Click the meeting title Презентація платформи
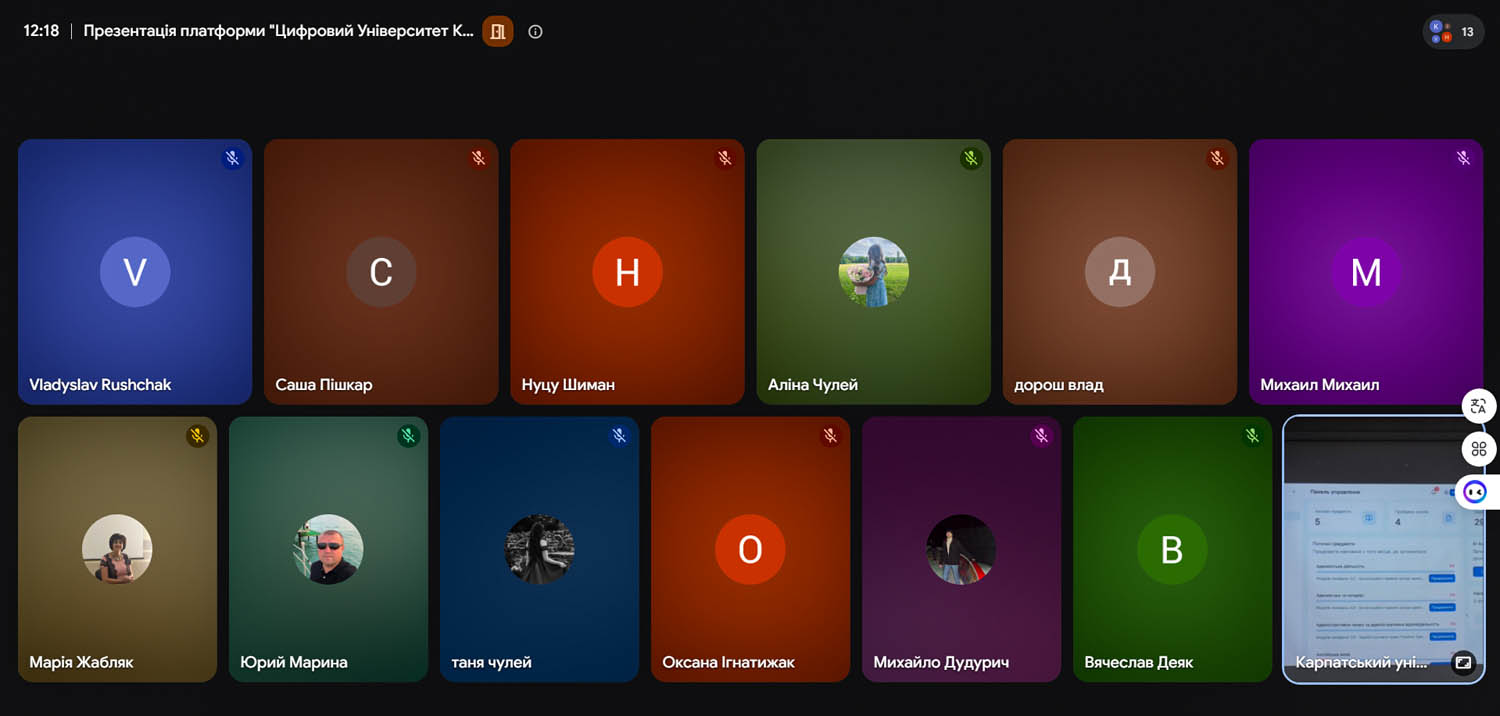This screenshot has height=716, width=1500. pyautogui.click(x=278, y=31)
